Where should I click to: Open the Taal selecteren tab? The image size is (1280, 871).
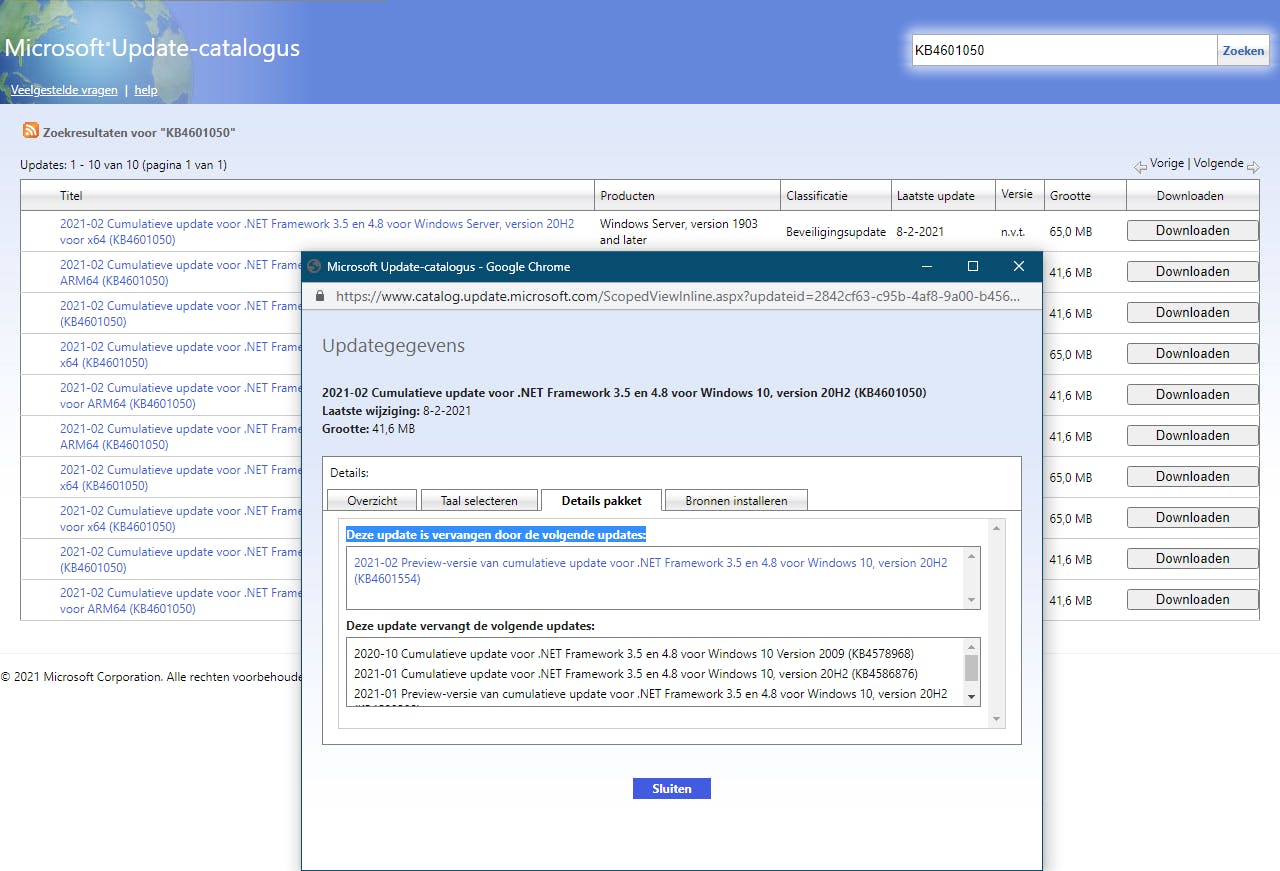point(479,500)
